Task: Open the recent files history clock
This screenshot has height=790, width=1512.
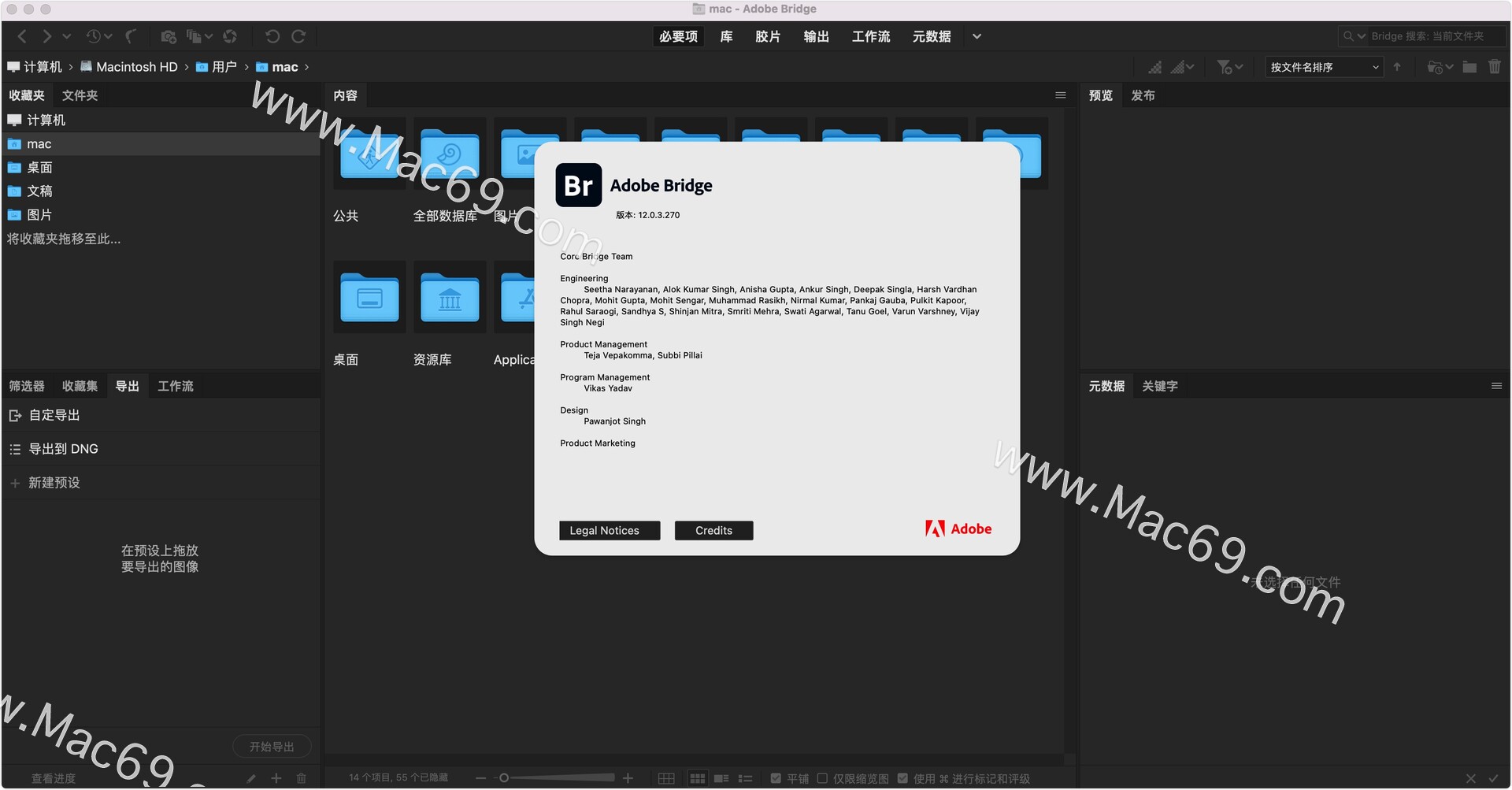Action: point(94,36)
